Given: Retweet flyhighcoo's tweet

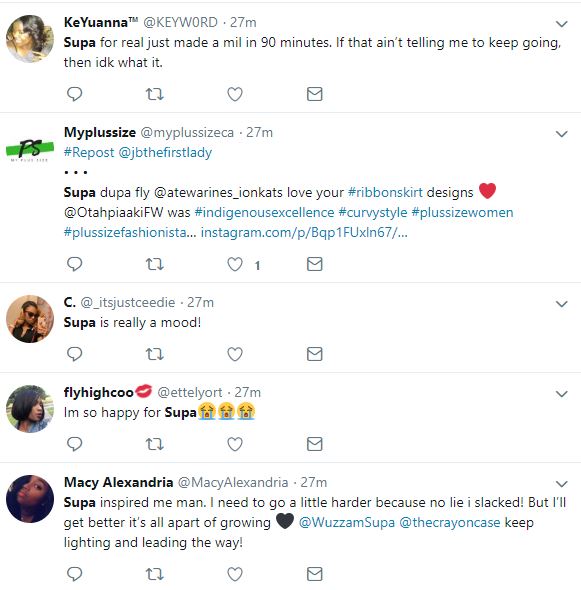Looking at the screenshot, I should pyautogui.click(x=154, y=444).
